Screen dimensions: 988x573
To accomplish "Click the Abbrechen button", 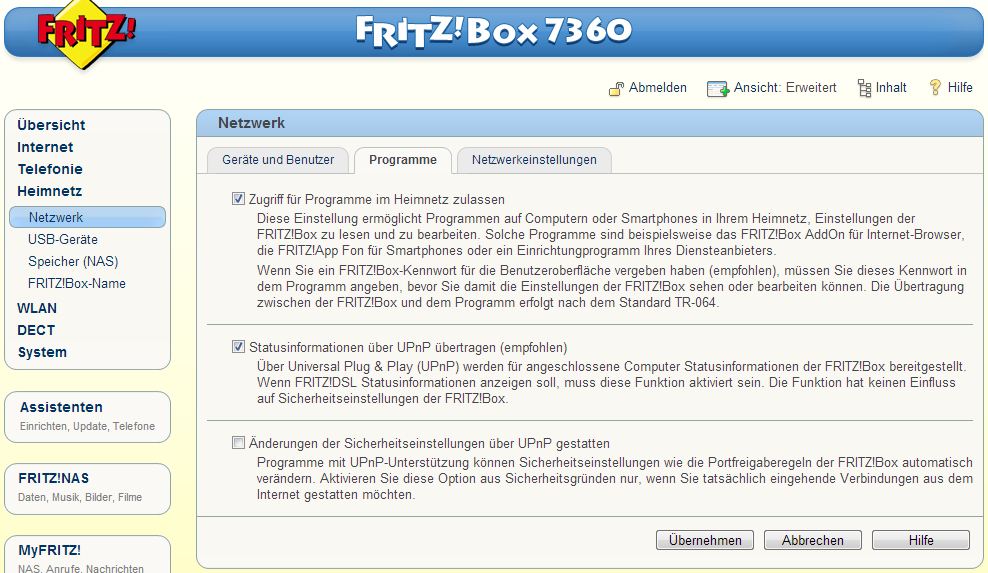I will (813, 540).
